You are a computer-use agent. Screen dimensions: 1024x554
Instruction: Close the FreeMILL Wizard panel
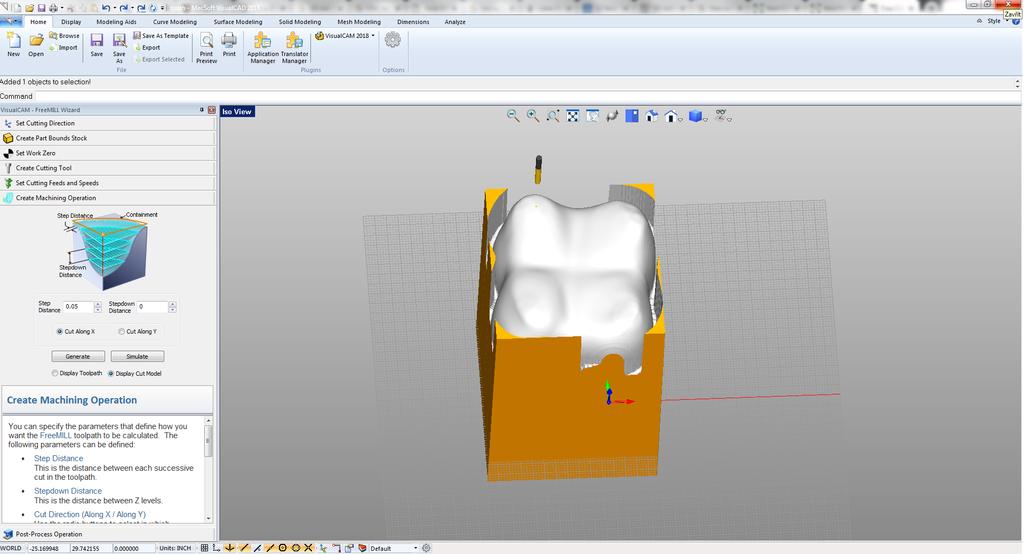(212, 110)
